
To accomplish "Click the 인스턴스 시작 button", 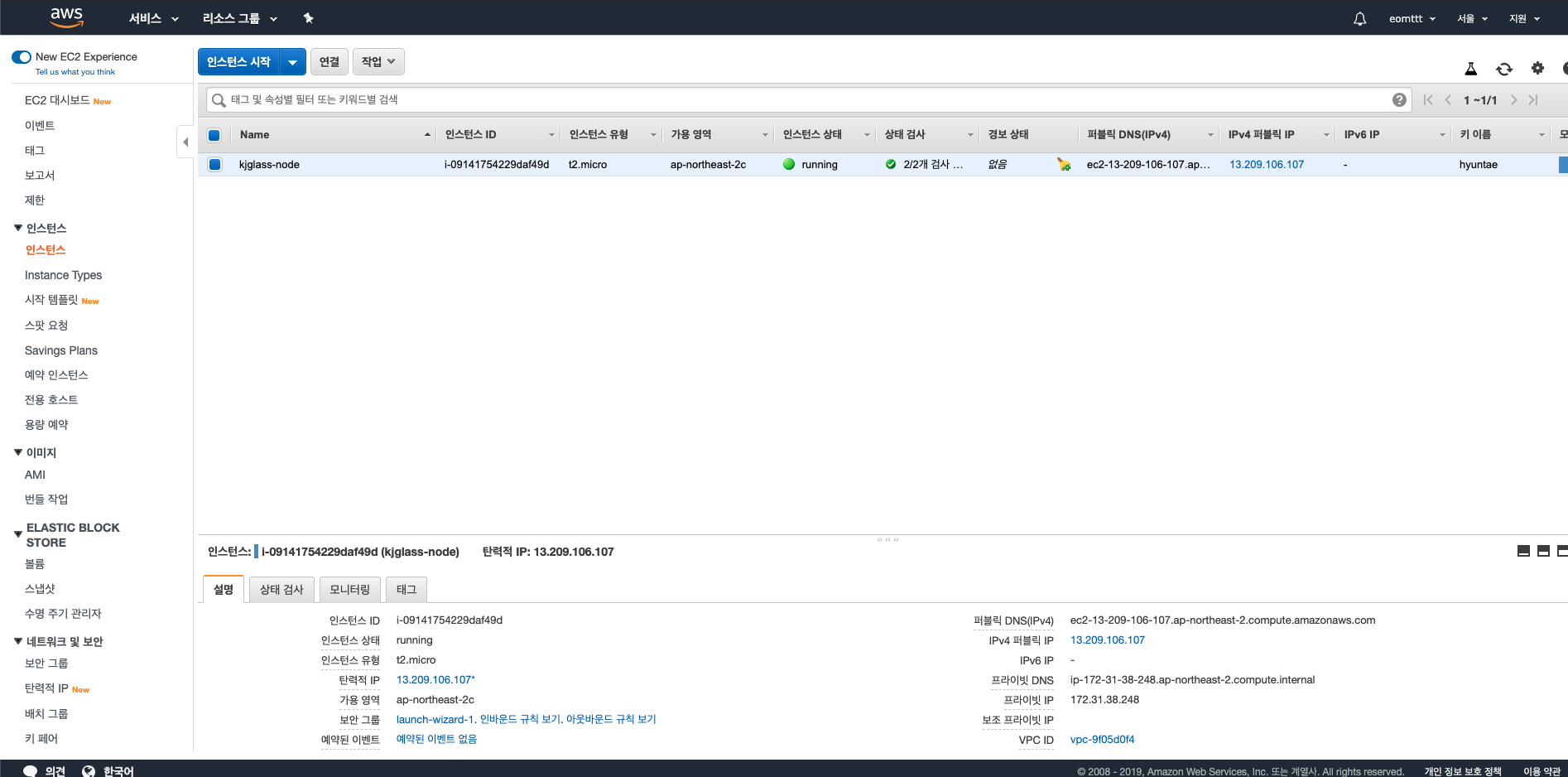I will coord(238,62).
